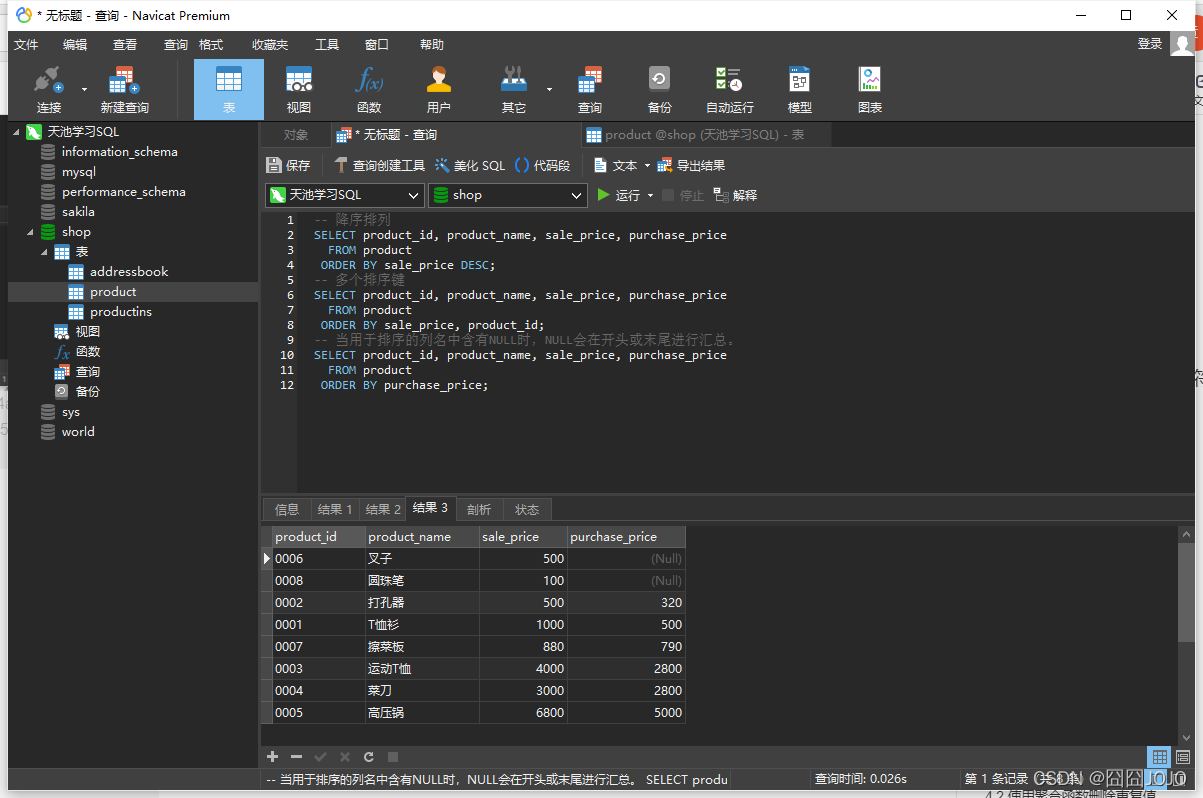This screenshot has width=1203, height=798.
Task: Open the 自动运行 automation toolbar icon
Action: (x=730, y=89)
